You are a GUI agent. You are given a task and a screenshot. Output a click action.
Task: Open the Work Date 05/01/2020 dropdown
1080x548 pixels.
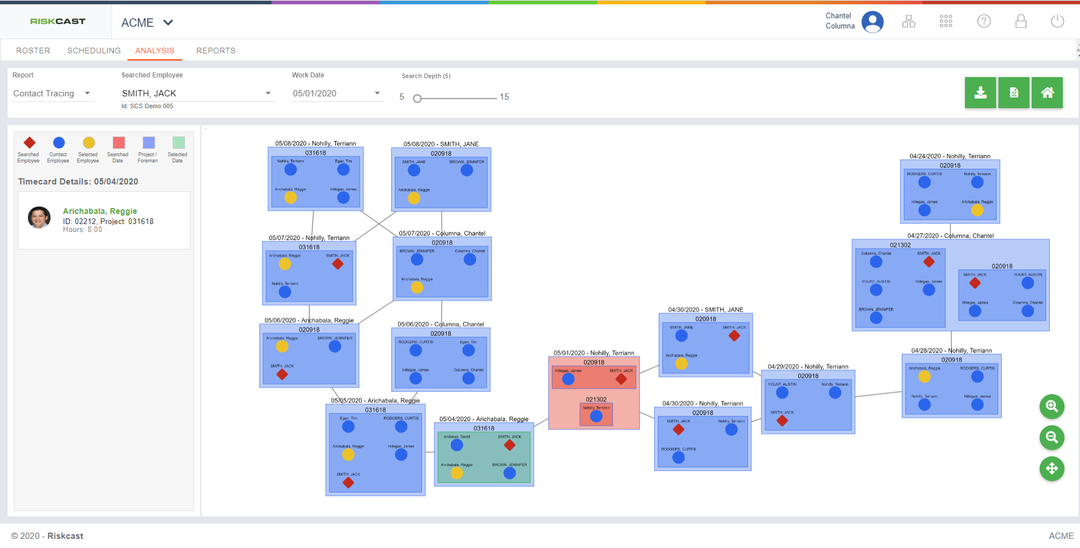(338, 94)
